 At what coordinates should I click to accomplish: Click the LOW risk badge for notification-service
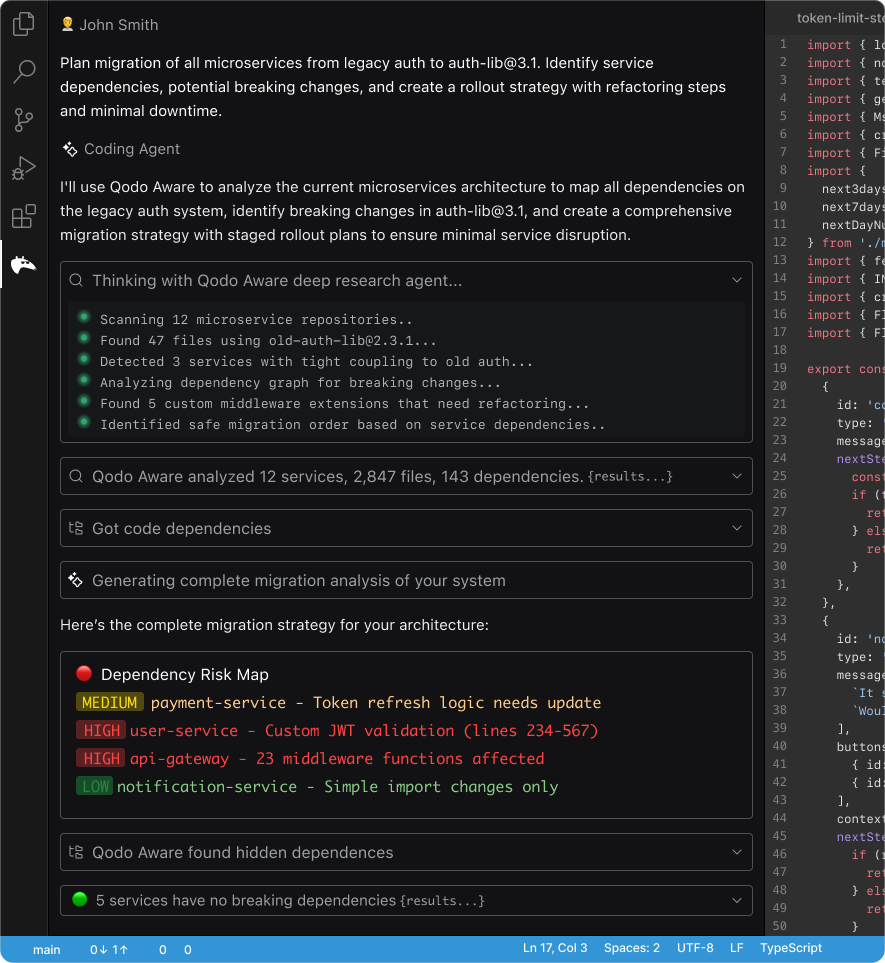[95, 786]
